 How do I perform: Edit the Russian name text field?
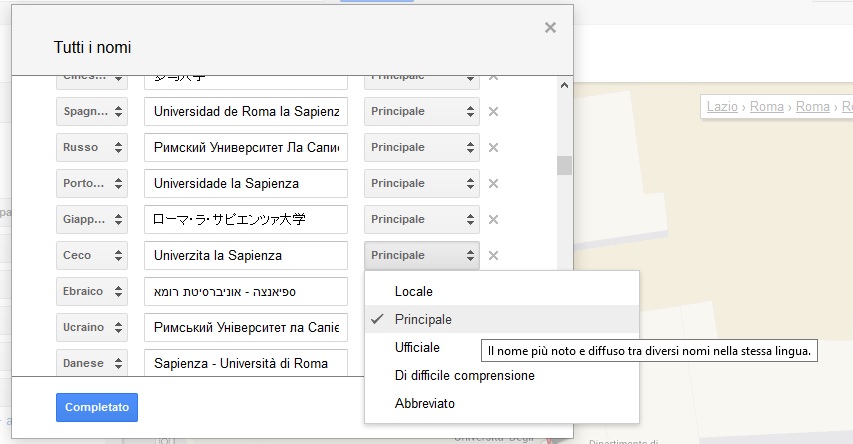(x=246, y=147)
